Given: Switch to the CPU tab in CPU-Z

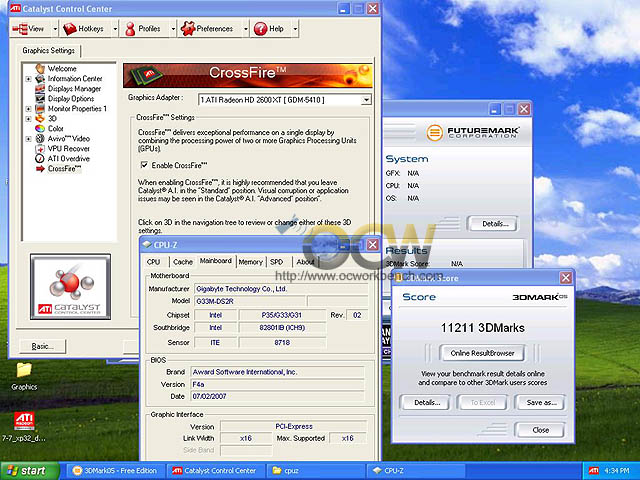Looking at the screenshot, I should 153,262.
